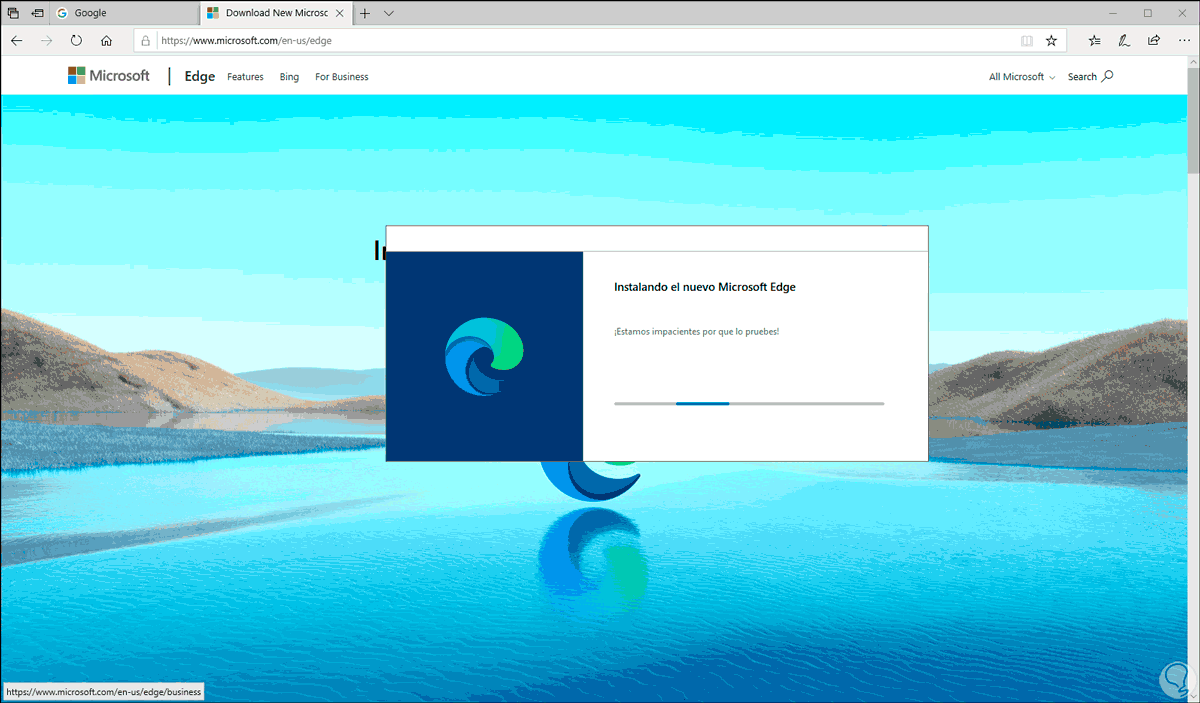Select the Download New Microsoft tab
The height and width of the screenshot is (703, 1200).
click(x=275, y=13)
